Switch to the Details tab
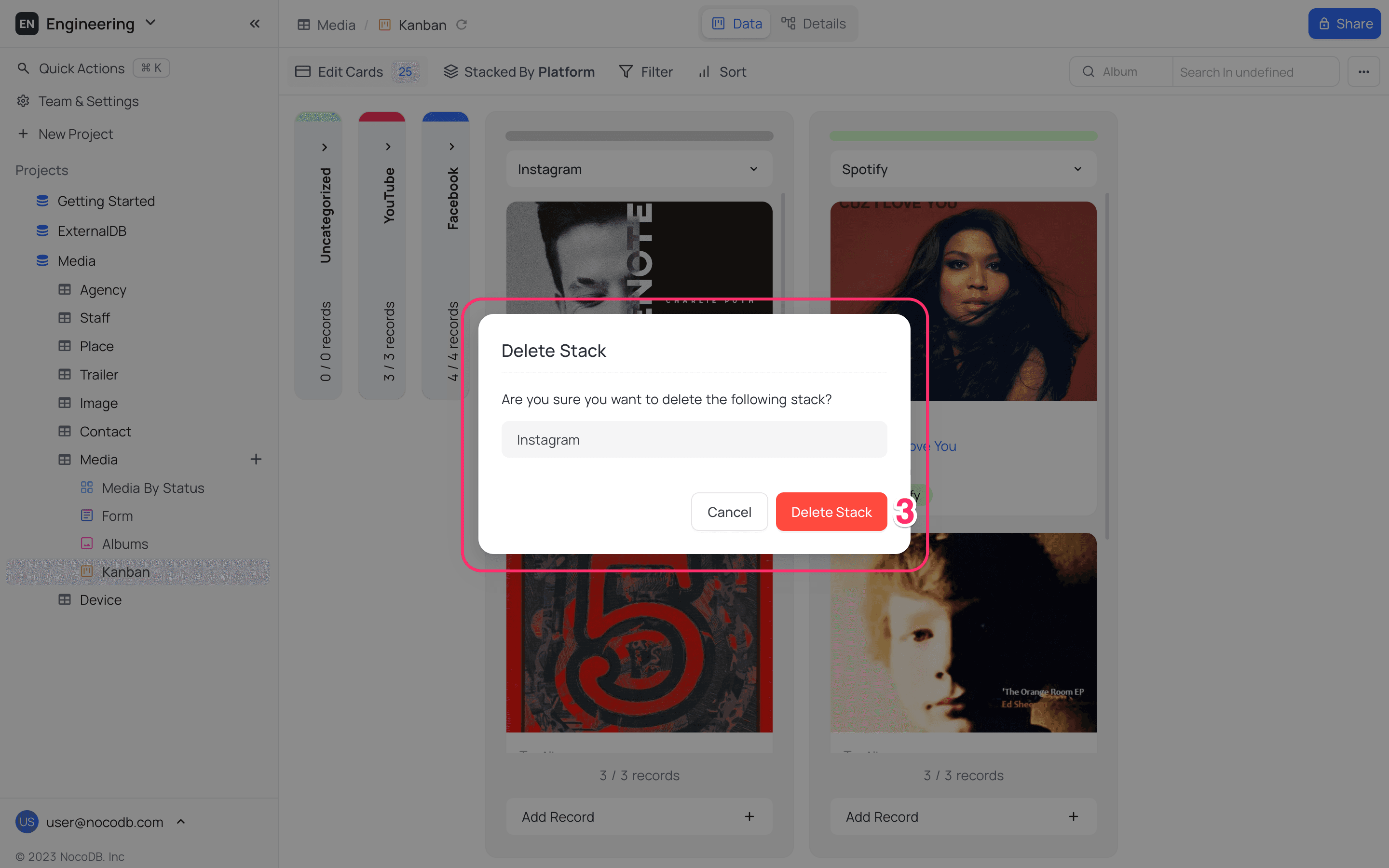1389x868 pixels. (813, 24)
